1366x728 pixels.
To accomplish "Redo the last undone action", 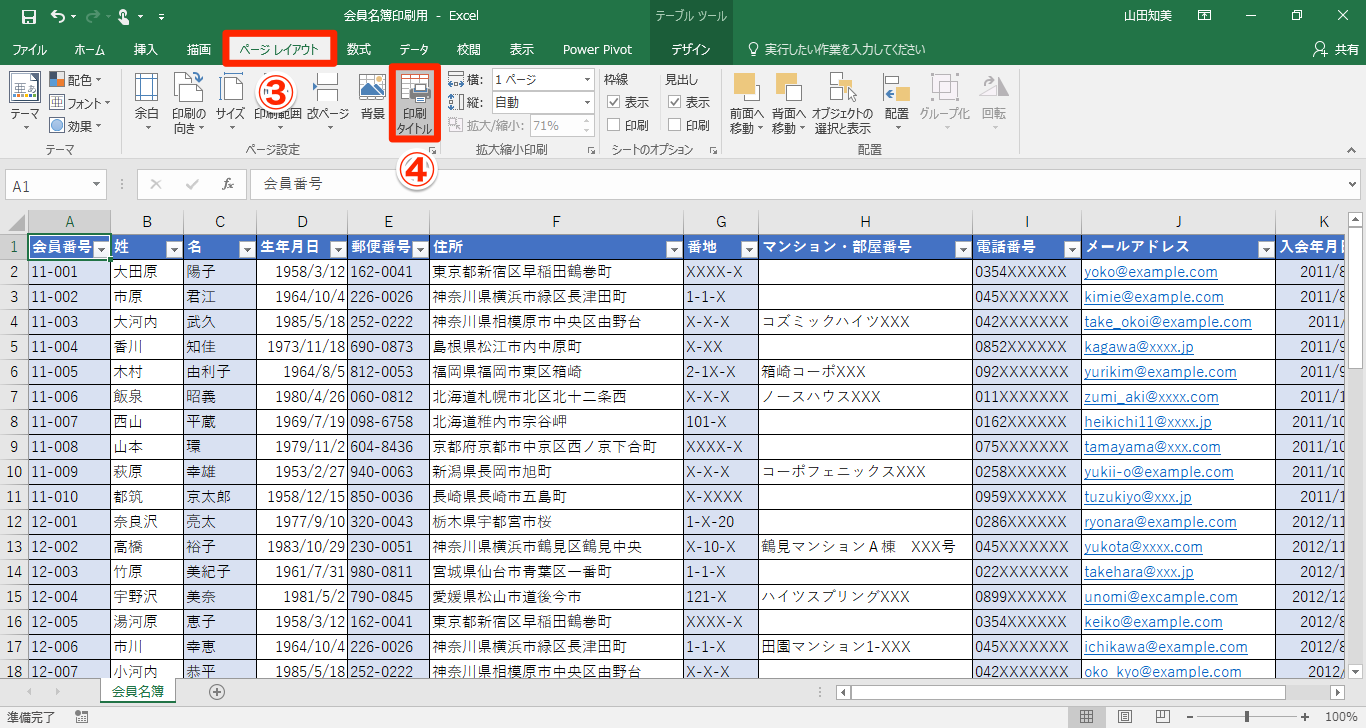I will pos(92,16).
